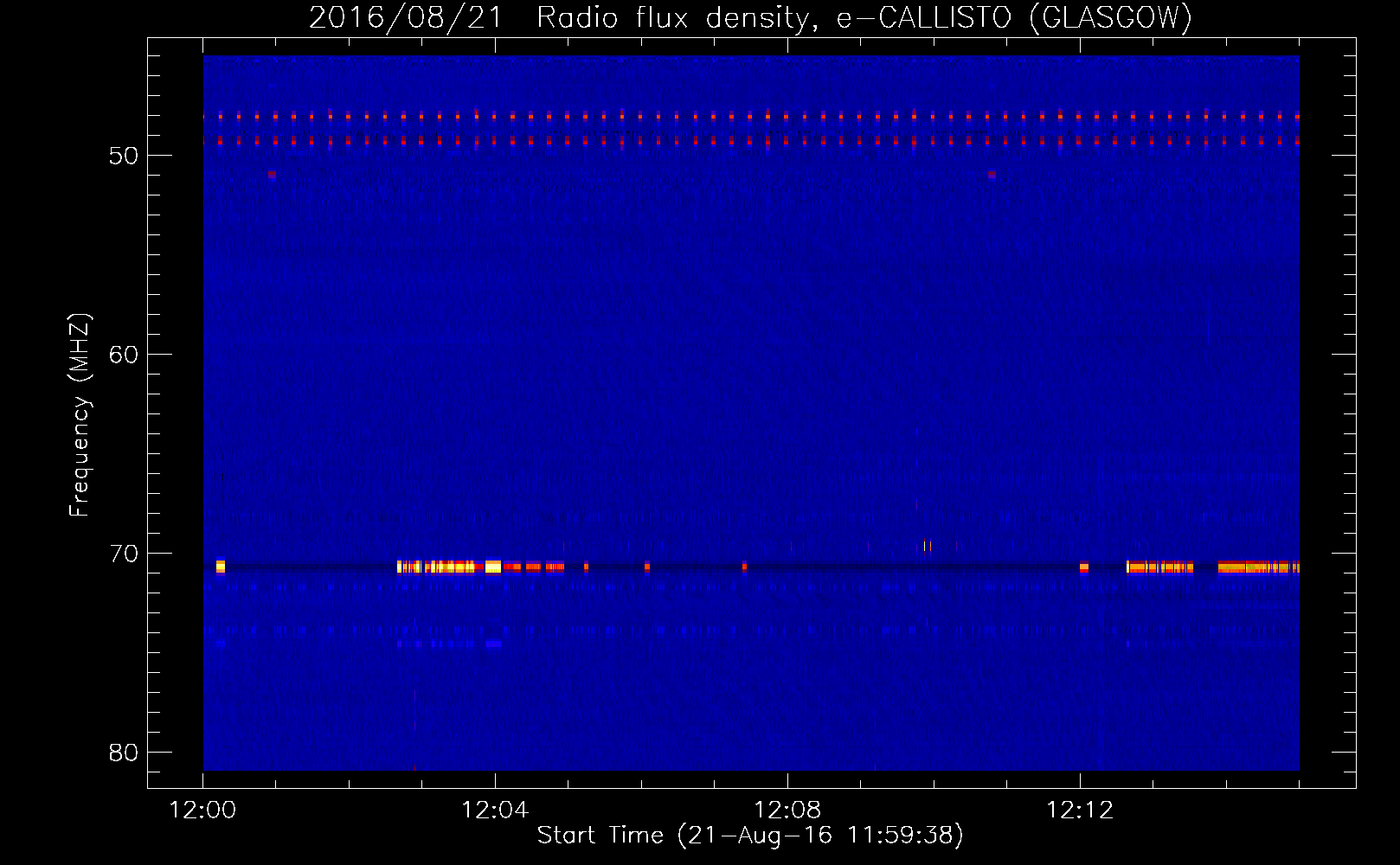1400x865 pixels.
Task: Click the 70 frequency tick label
Action: click(x=124, y=554)
